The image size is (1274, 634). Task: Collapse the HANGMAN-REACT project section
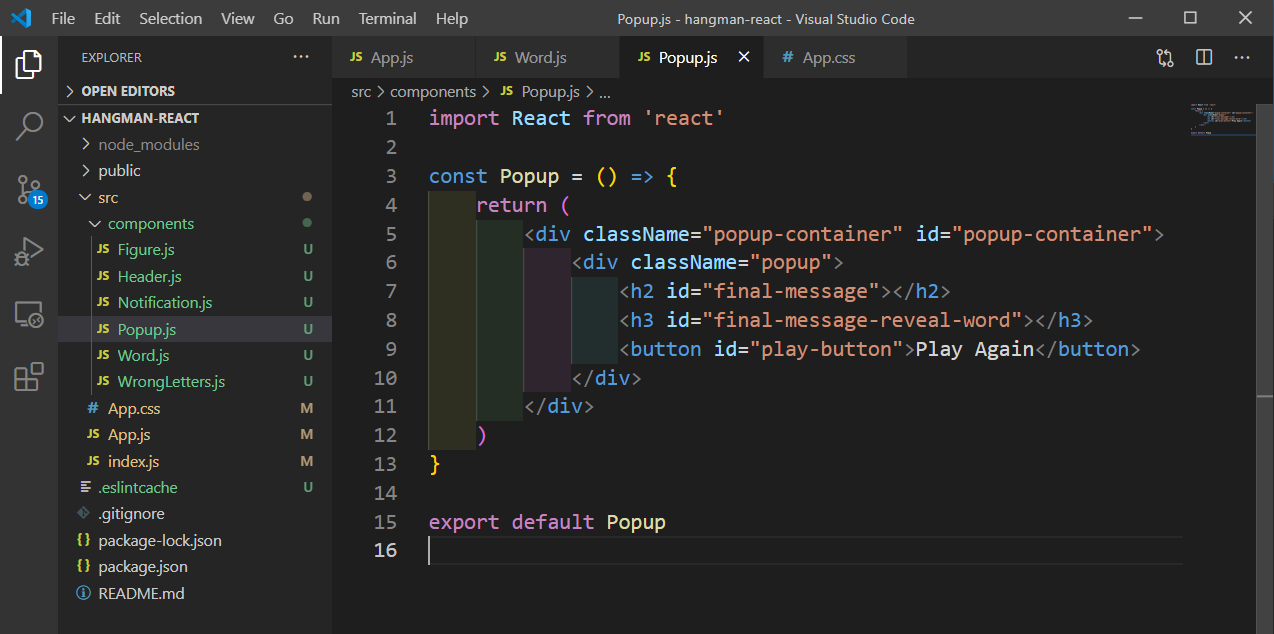point(195,118)
